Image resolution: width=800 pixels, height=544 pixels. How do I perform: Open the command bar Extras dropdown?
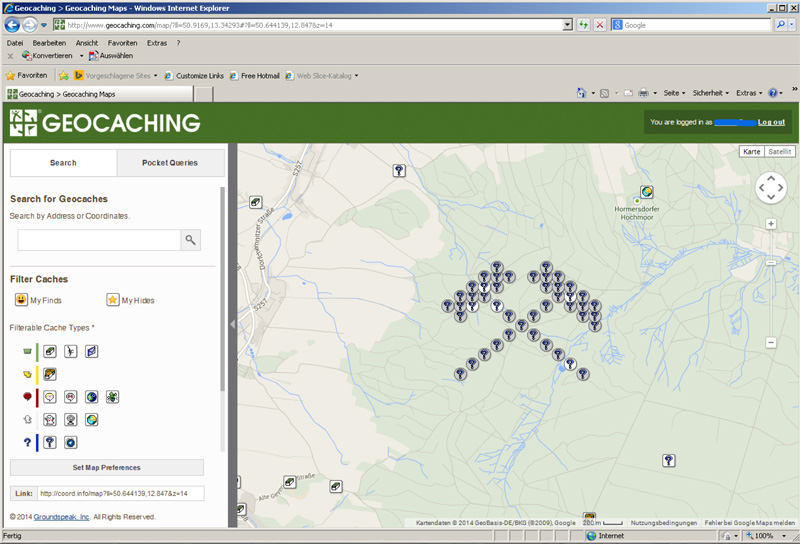pos(749,93)
